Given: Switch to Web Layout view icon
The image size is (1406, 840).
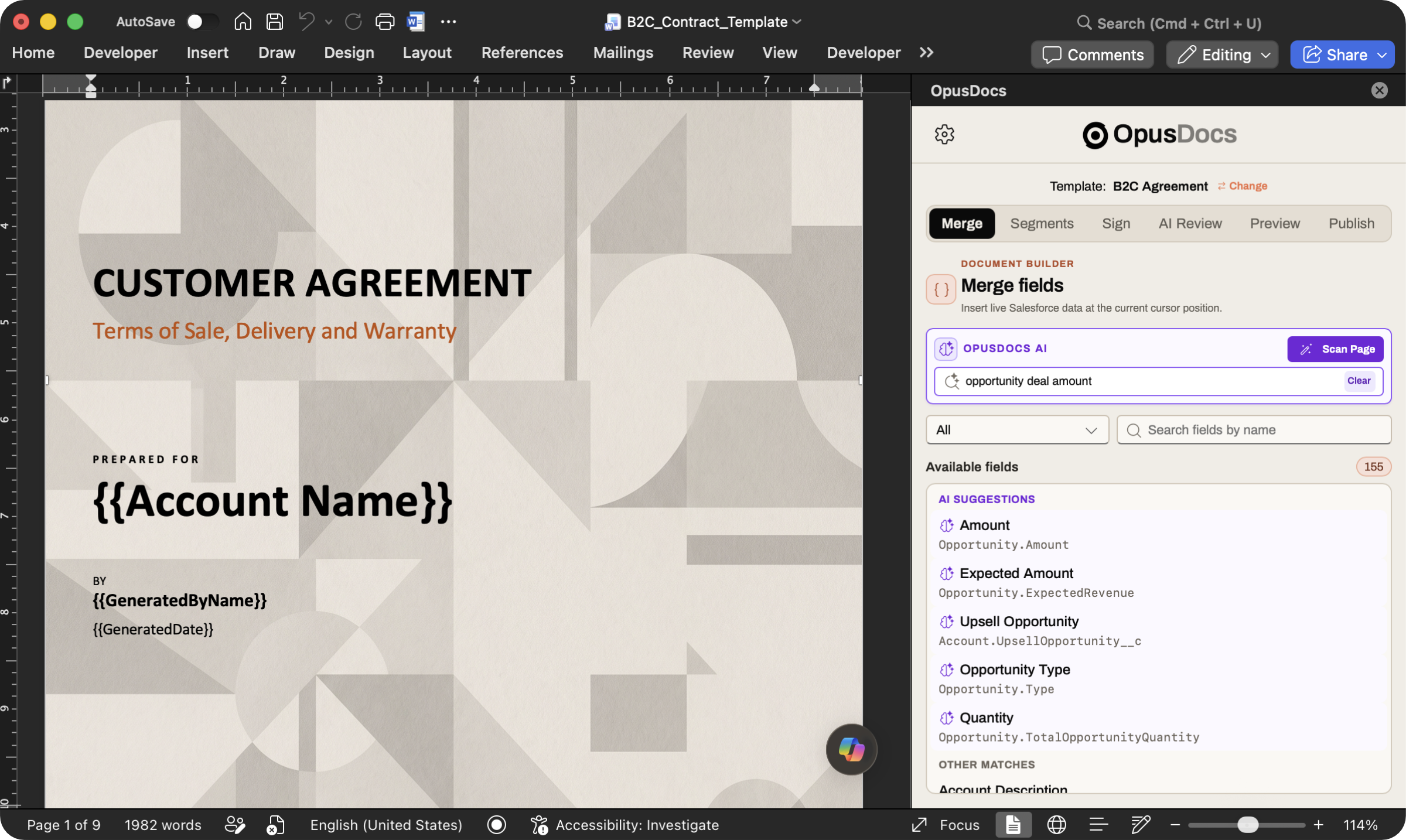Looking at the screenshot, I should click(1056, 825).
